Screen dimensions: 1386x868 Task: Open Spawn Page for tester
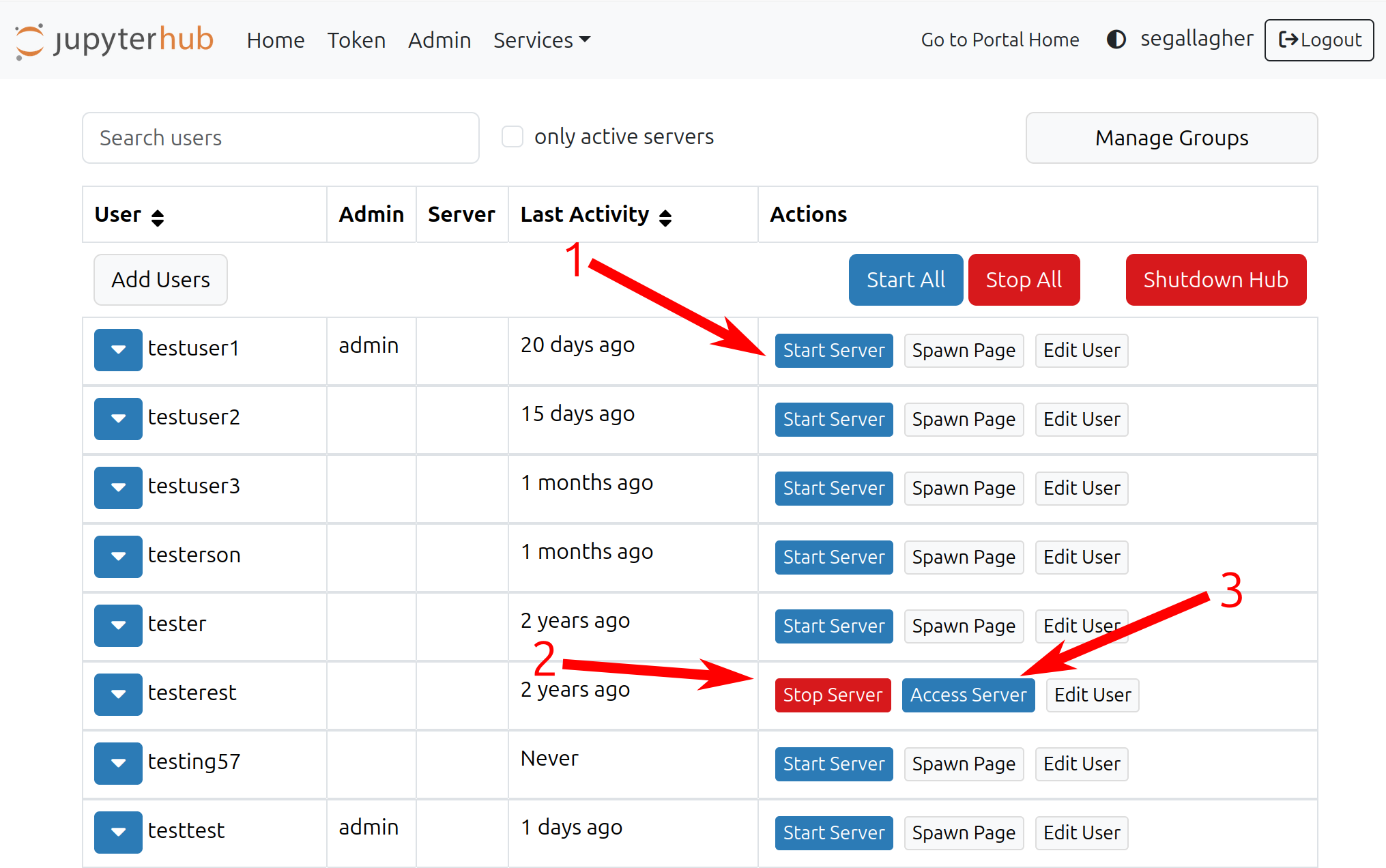coord(964,626)
